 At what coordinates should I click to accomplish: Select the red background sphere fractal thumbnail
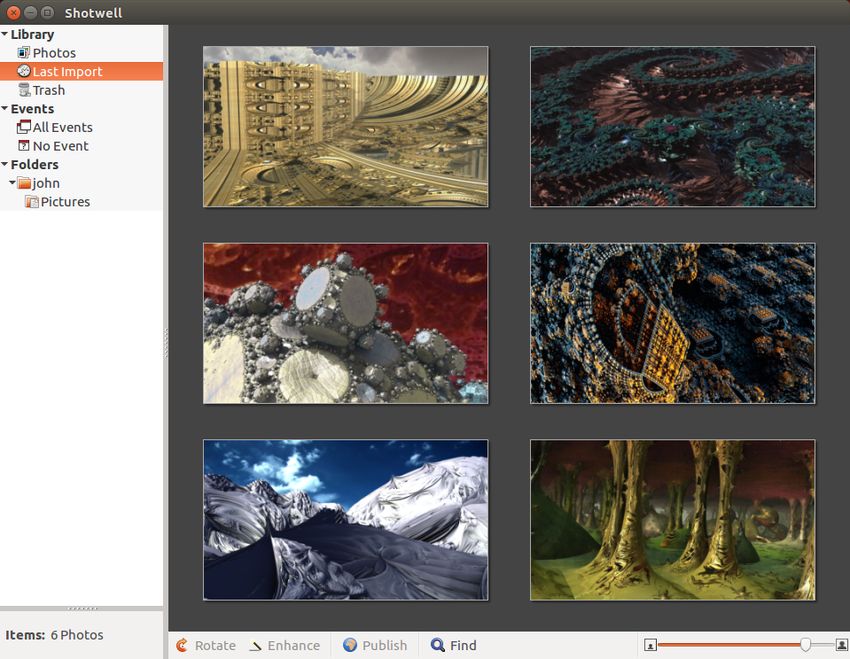(x=346, y=324)
